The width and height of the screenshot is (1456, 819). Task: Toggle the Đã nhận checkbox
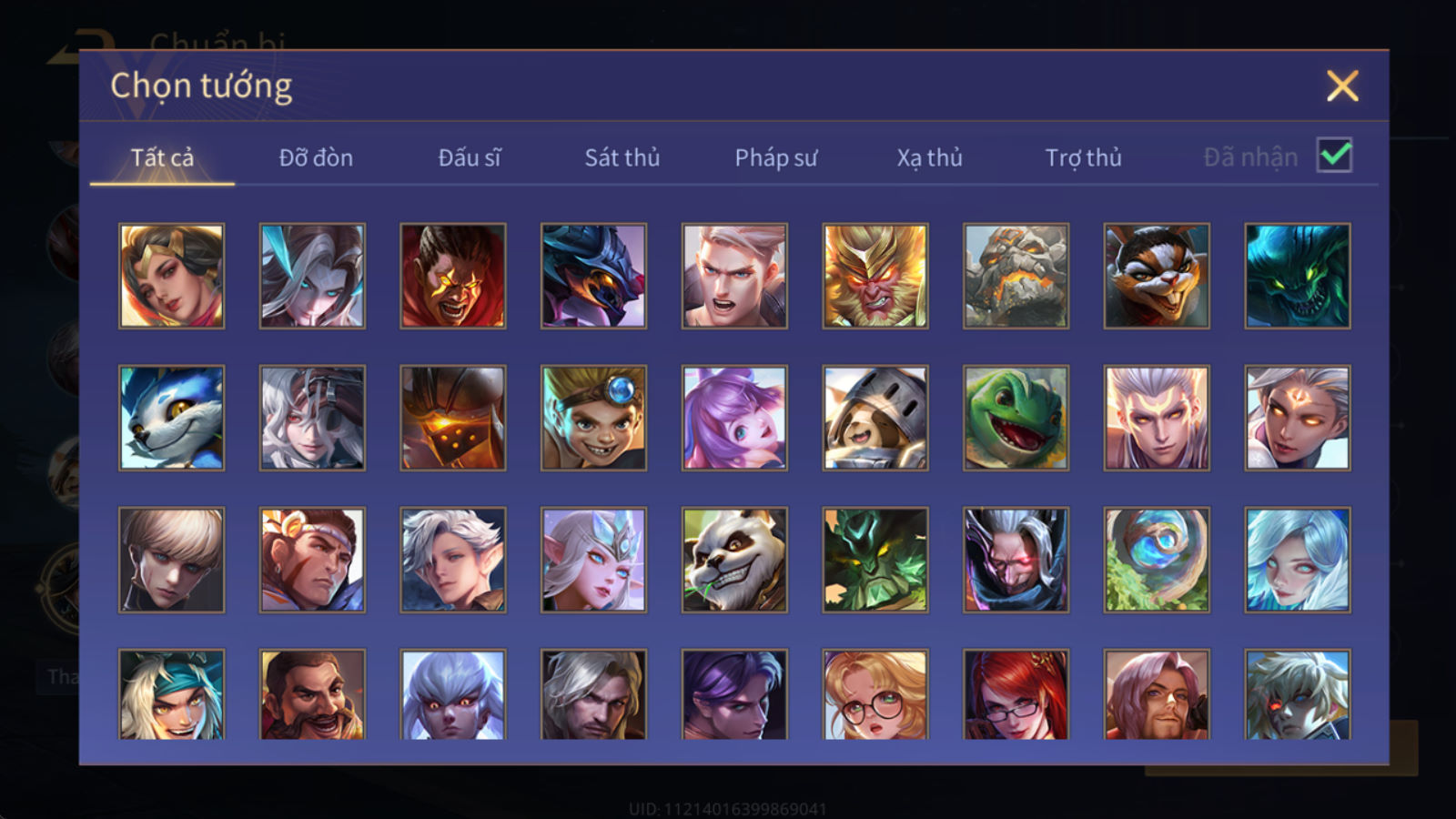point(1334,156)
